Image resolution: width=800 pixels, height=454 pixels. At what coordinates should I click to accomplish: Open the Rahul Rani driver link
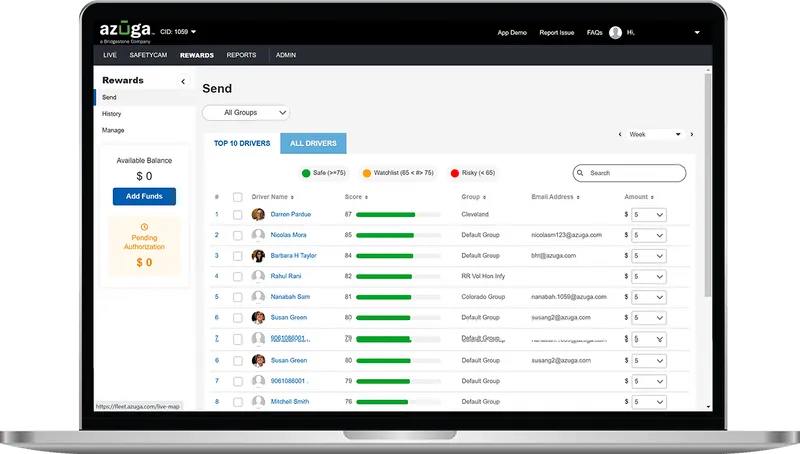point(285,276)
